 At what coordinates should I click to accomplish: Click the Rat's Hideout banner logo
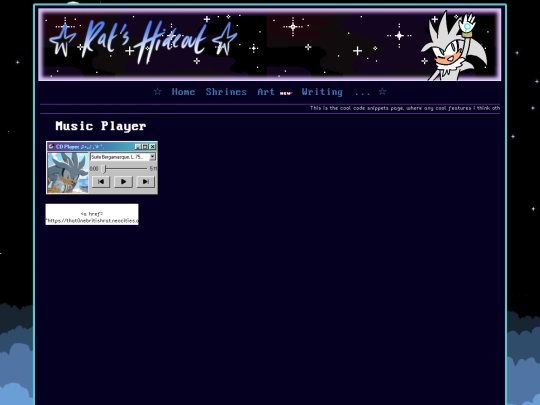pos(144,41)
